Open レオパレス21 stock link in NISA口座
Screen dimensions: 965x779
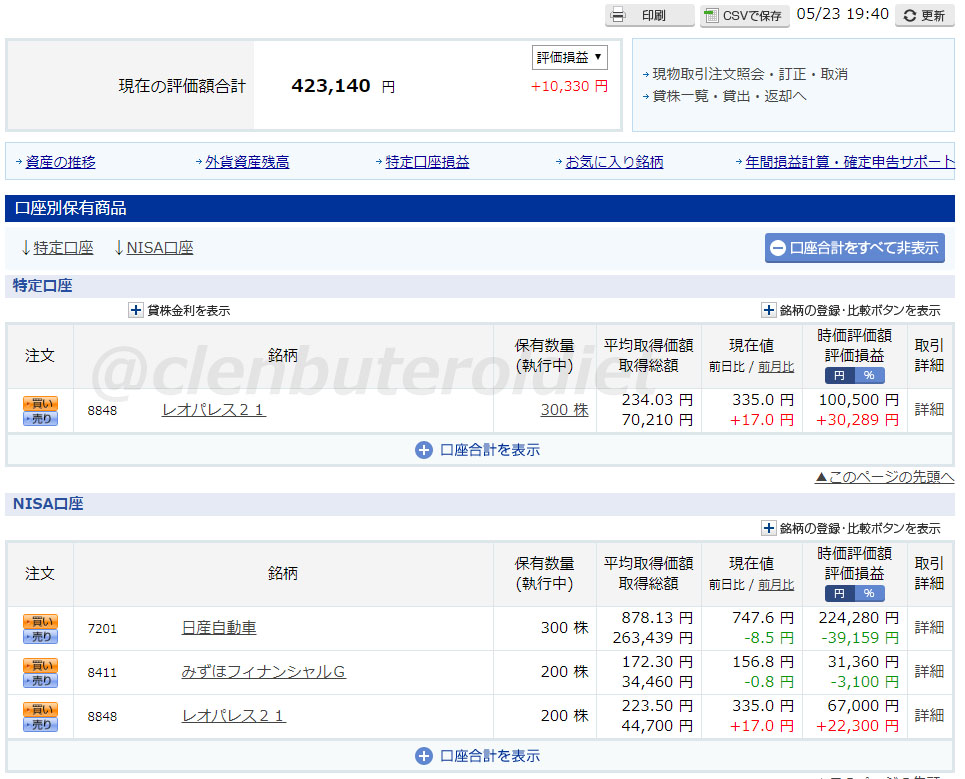coord(234,716)
